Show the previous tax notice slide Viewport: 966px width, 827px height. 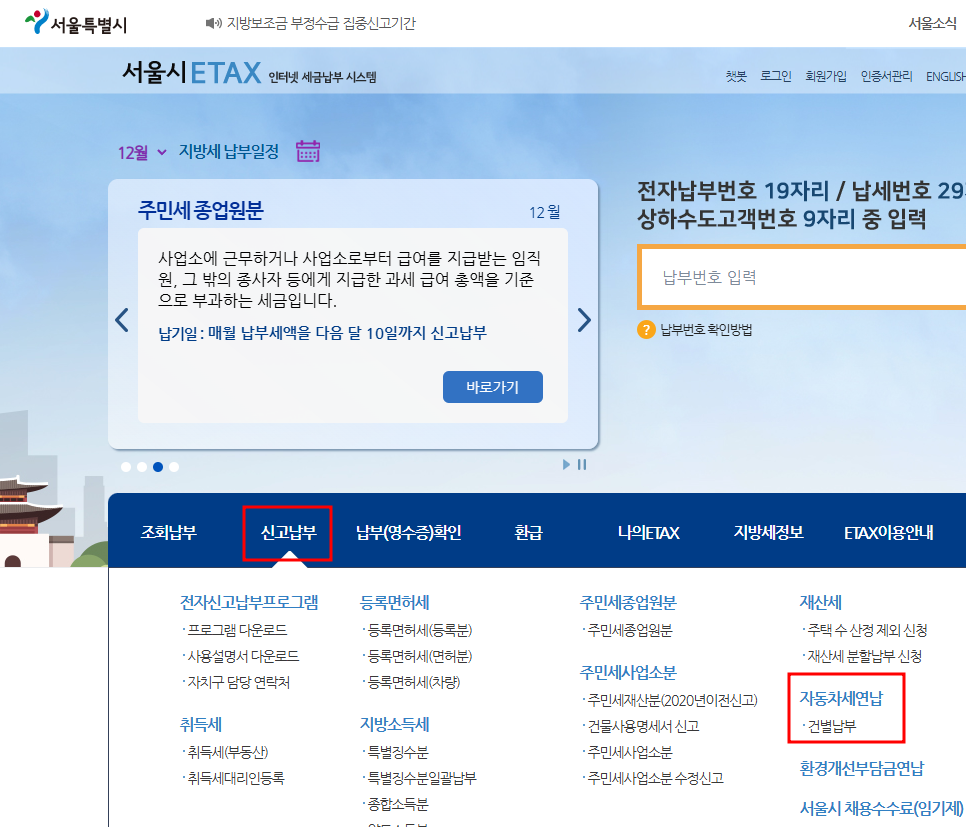pos(122,320)
